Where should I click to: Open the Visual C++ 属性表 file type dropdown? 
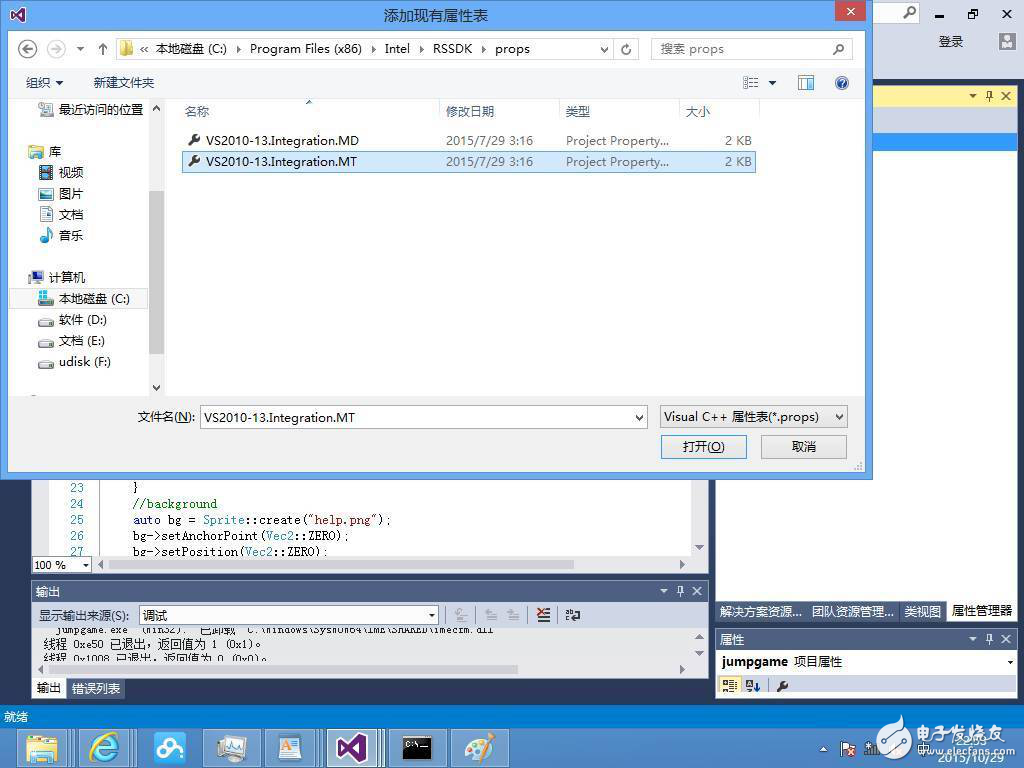[x=754, y=417]
